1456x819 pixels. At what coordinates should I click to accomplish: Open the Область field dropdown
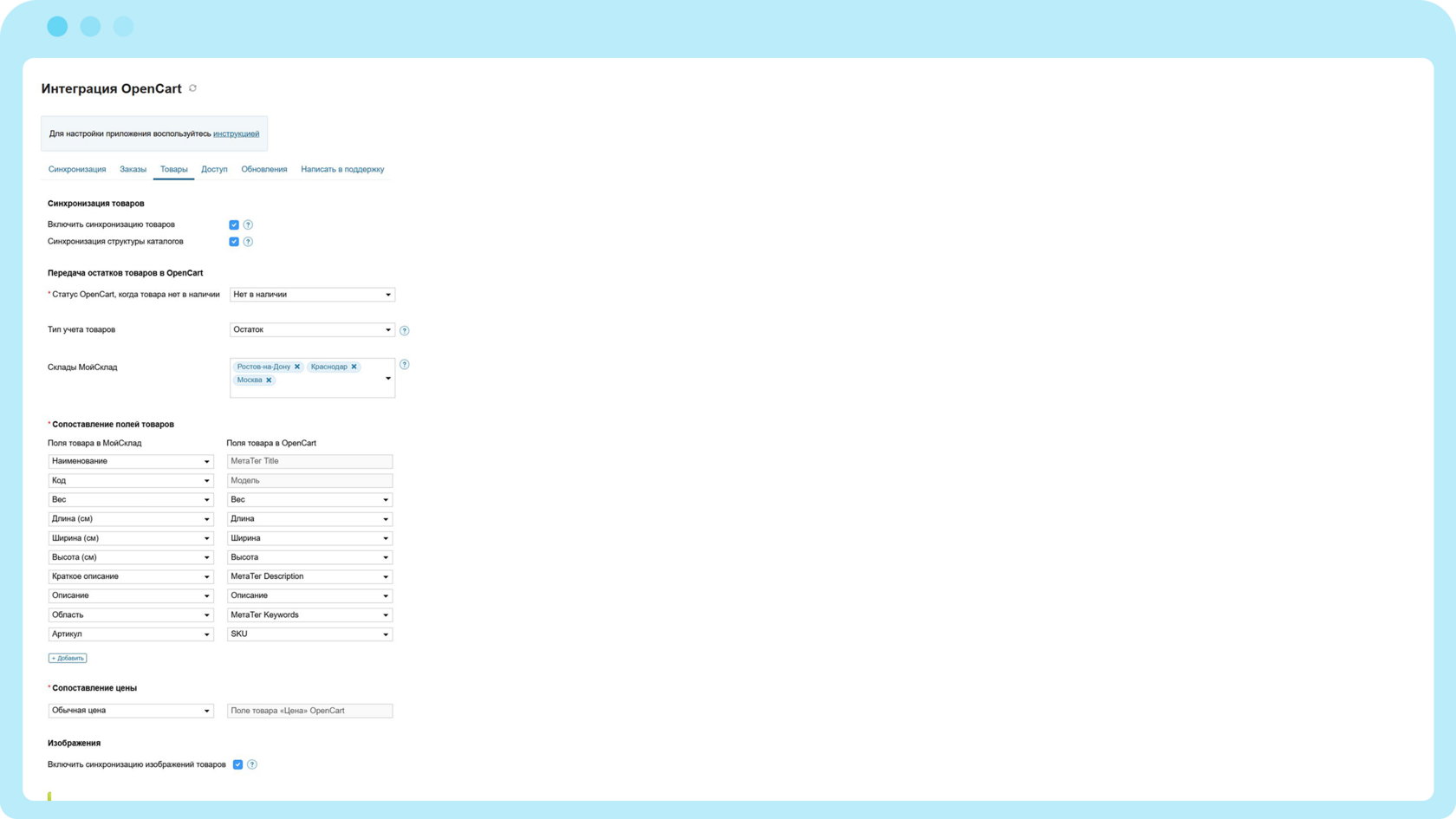[131, 614]
